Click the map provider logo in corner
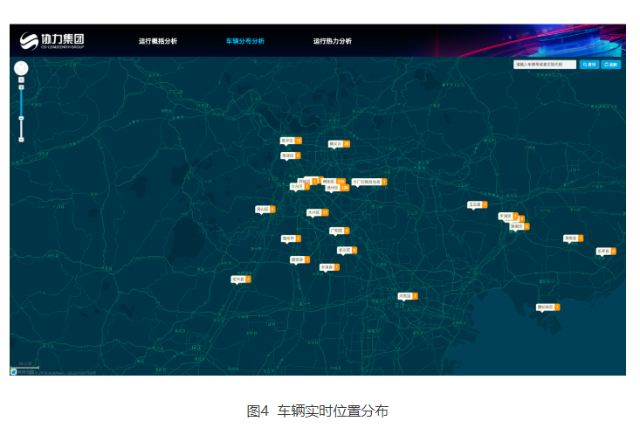Viewport: 640px width, 428px height. pos(14,371)
